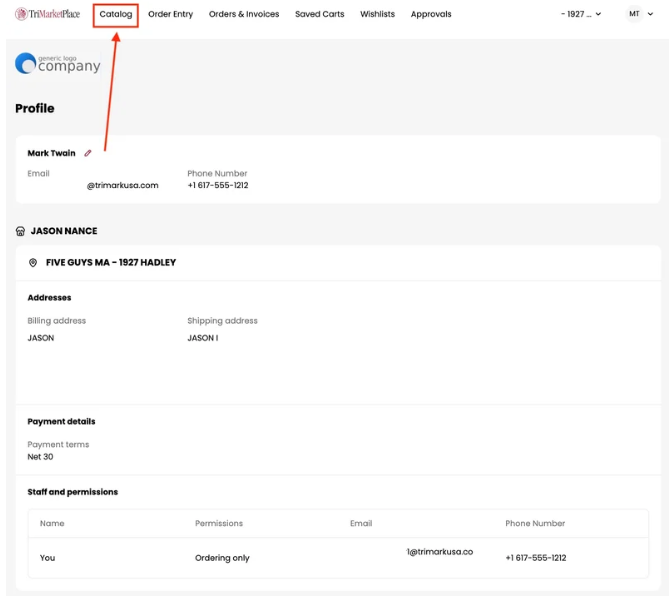This screenshot has height=598, width=672.
Task: Open the Catalog menu
Action: [x=116, y=14]
